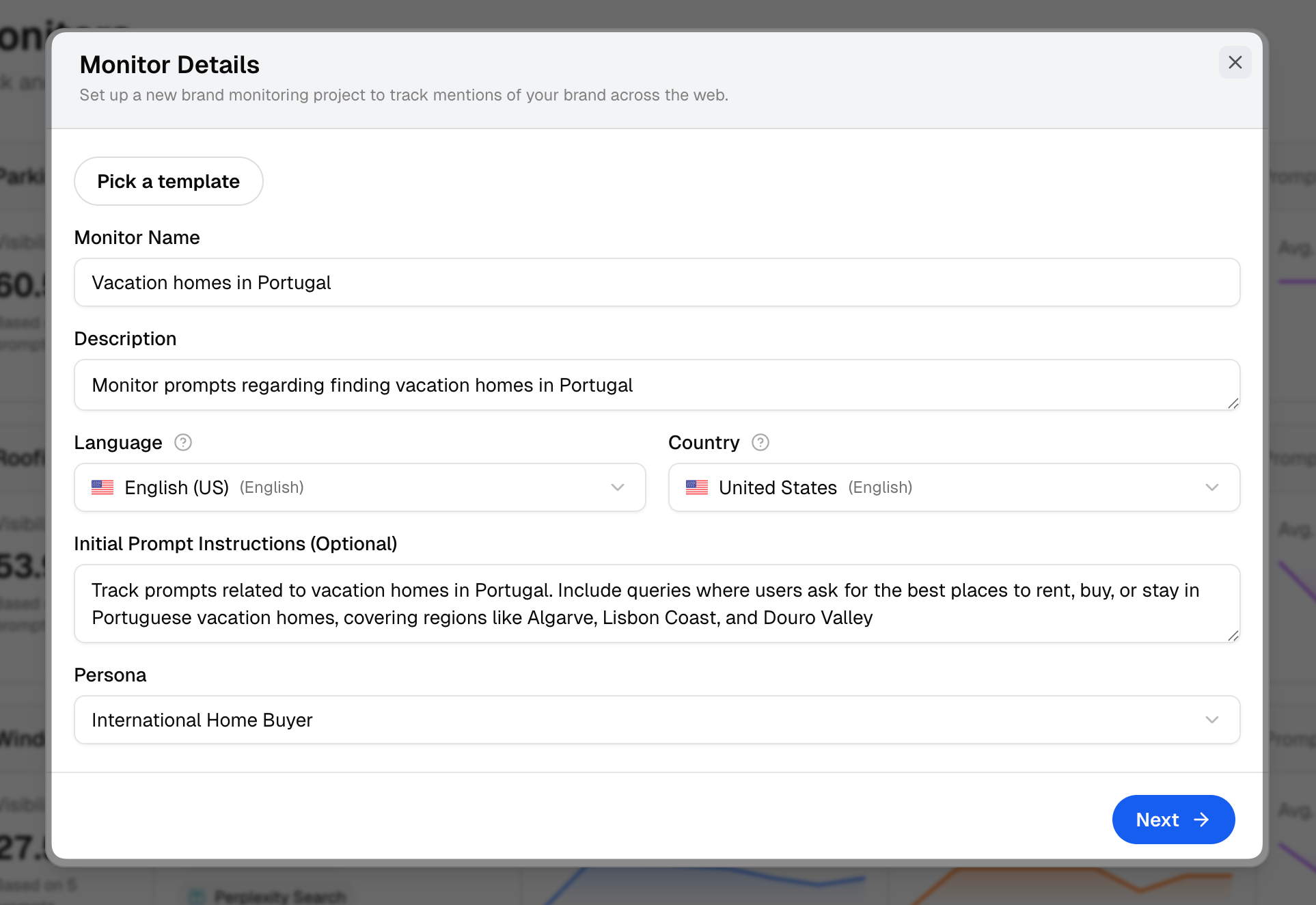The image size is (1316, 905).
Task: Grab the Description field resize handle
Action: coord(1233,403)
